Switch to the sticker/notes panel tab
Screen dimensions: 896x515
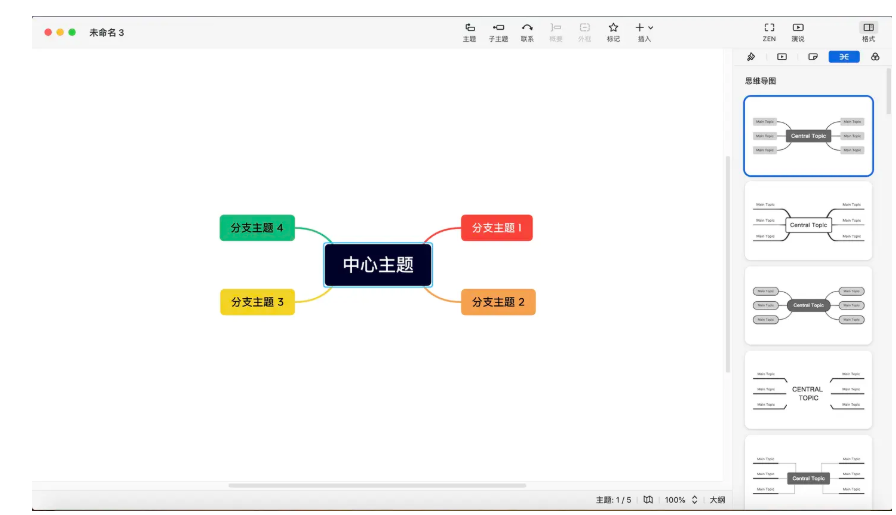pos(813,57)
